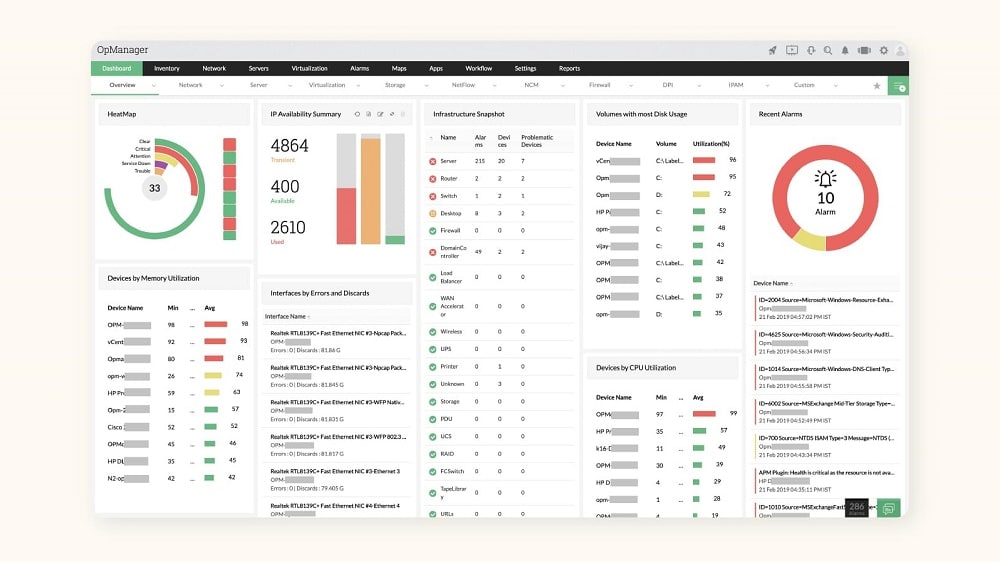Screen dimensions: 1000x562
Task: Select the Load Balancer row name
Action: pos(451,277)
